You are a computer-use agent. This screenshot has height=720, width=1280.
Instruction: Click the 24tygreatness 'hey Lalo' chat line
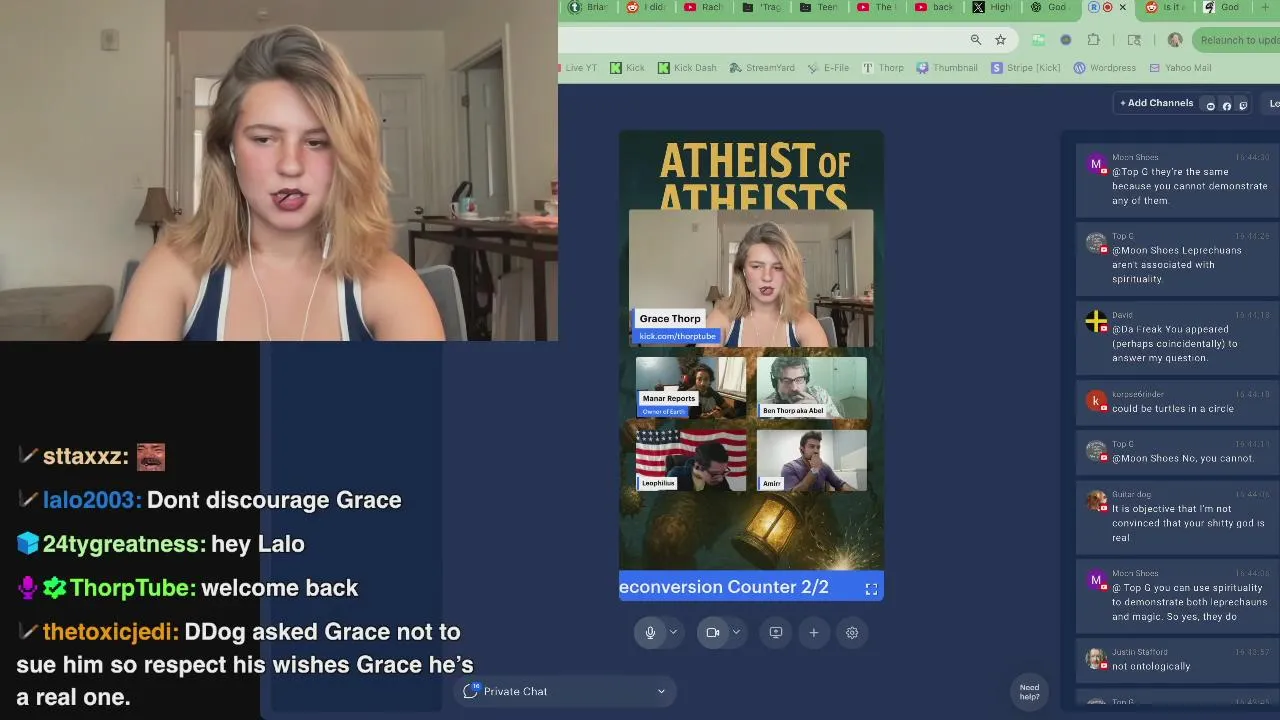pyautogui.click(x=161, y=544)
